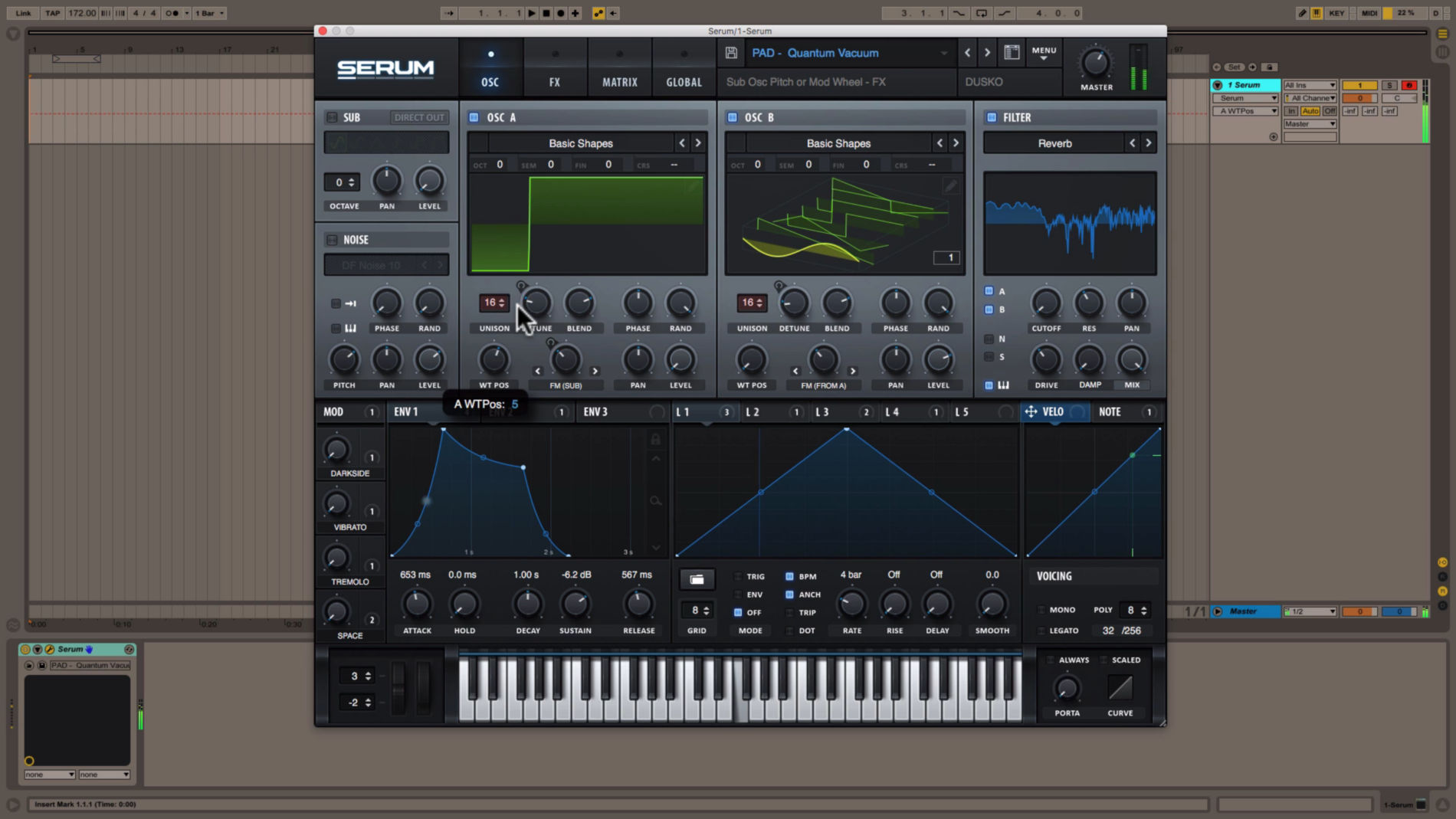This screenshot has width=1456, height=819.
Task: Toggle filter keytrack piano icon
Action: click(1003, 385)
